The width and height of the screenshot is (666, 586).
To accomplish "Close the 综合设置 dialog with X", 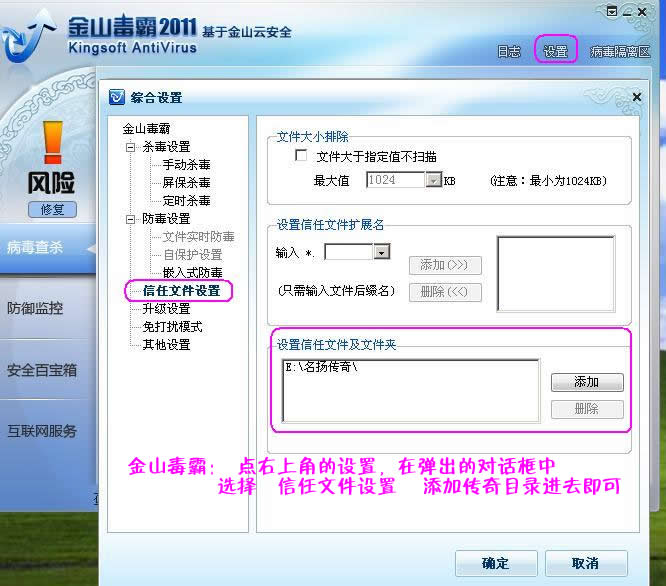I will (637, 97).
